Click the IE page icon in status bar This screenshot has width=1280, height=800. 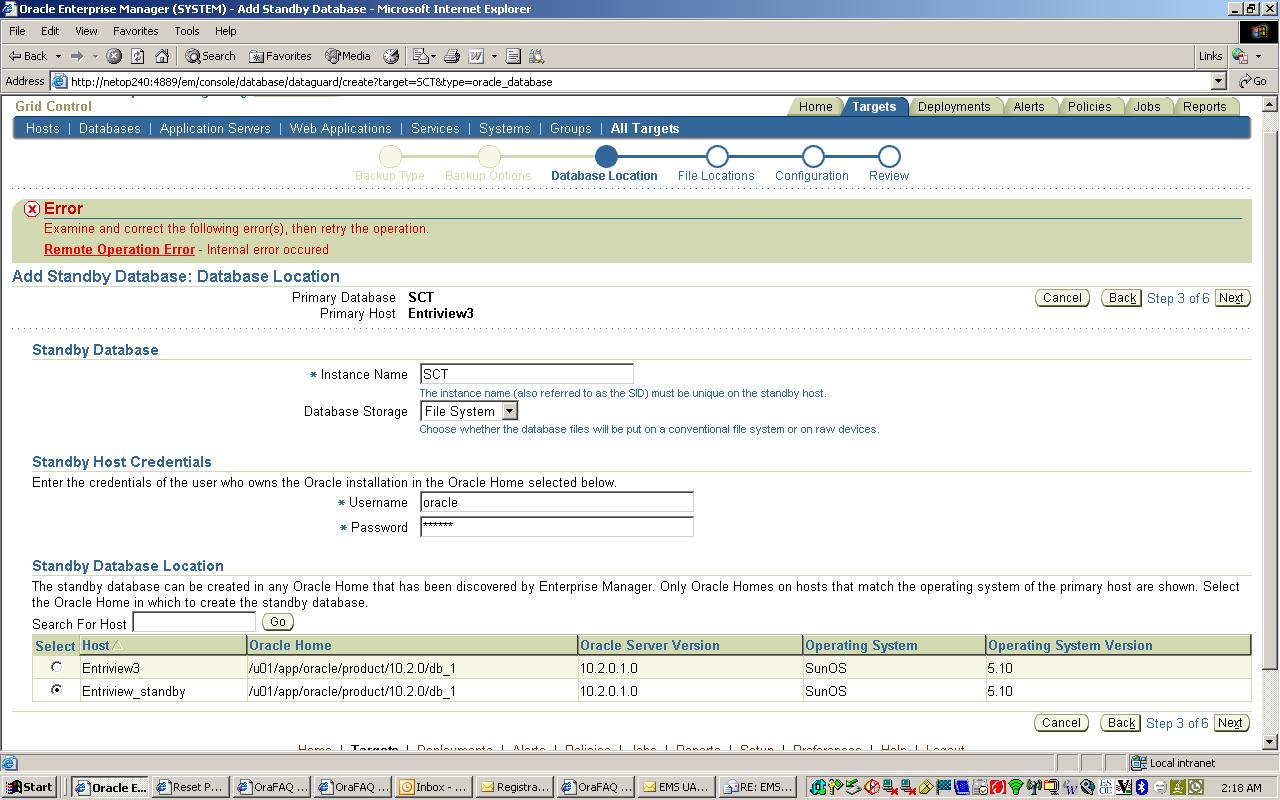coord(9,763)
